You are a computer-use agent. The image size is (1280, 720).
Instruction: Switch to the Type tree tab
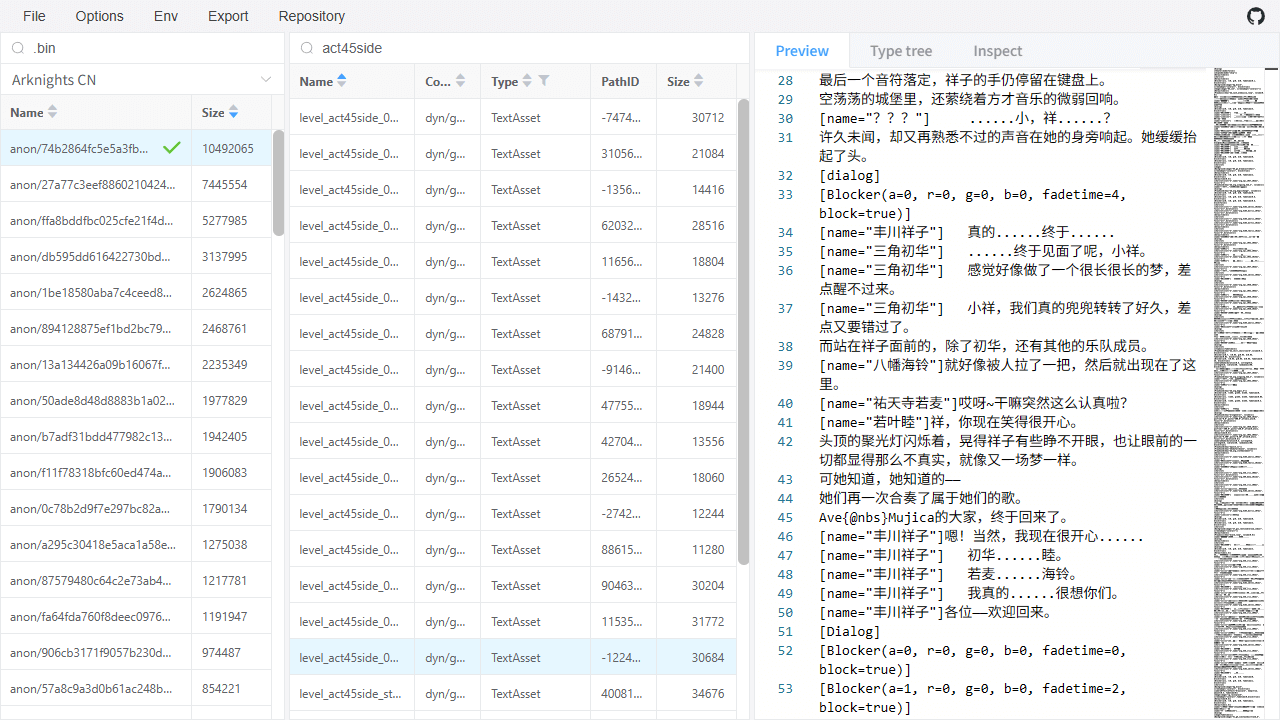click(900, 51)
